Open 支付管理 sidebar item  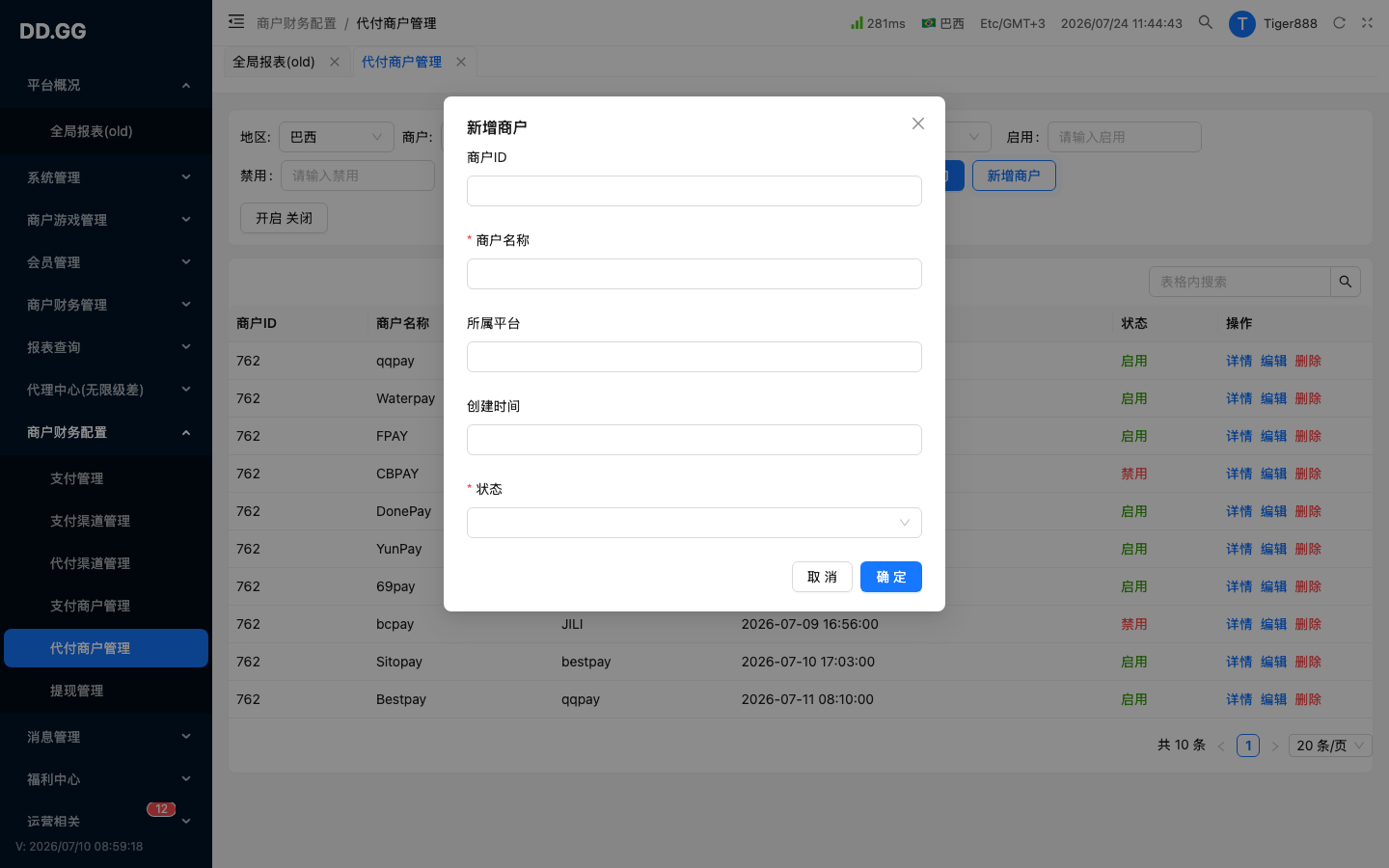pyautogui.click(x=106, y=478)
